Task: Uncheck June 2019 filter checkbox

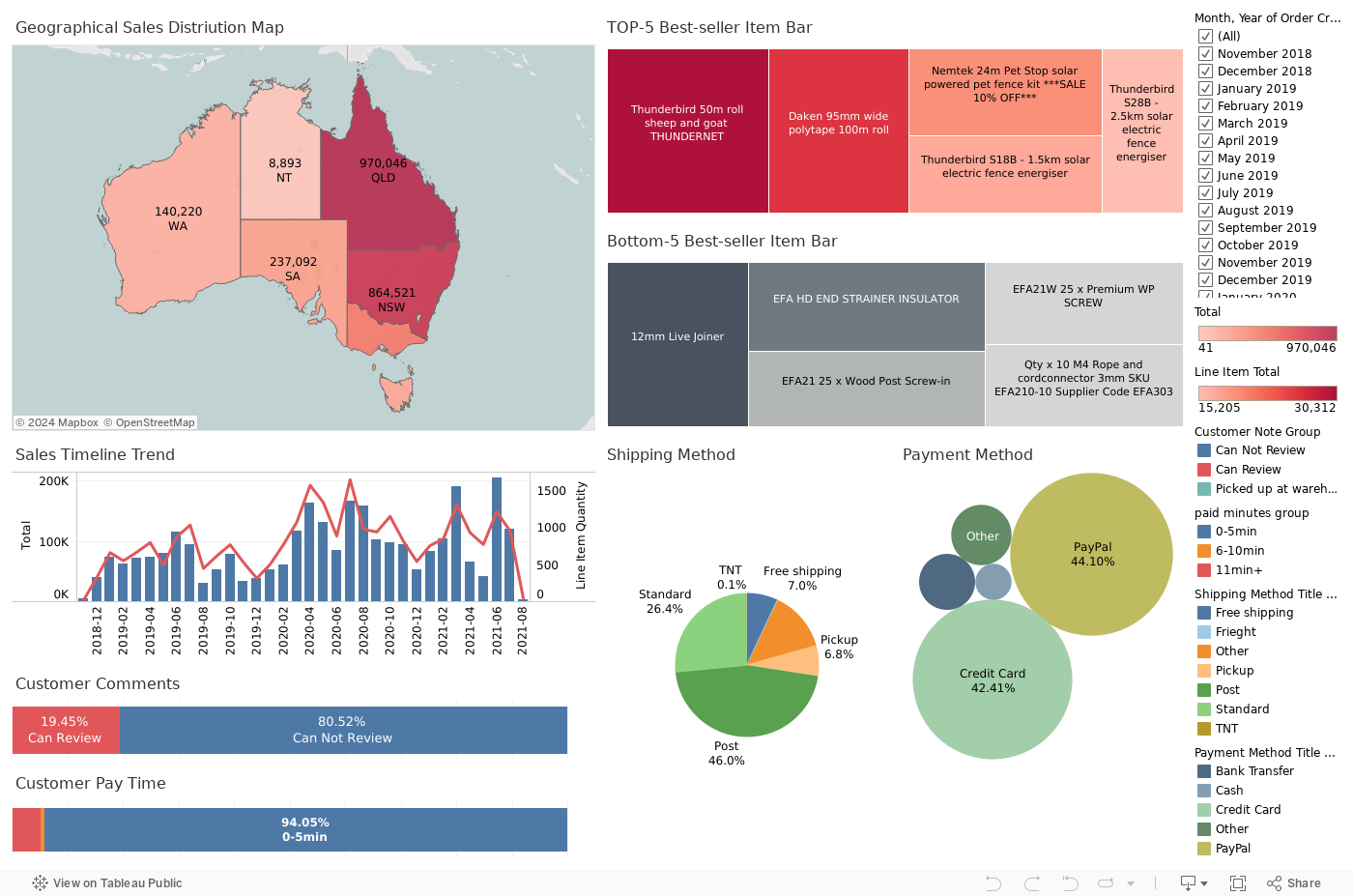Action: 1205,175
